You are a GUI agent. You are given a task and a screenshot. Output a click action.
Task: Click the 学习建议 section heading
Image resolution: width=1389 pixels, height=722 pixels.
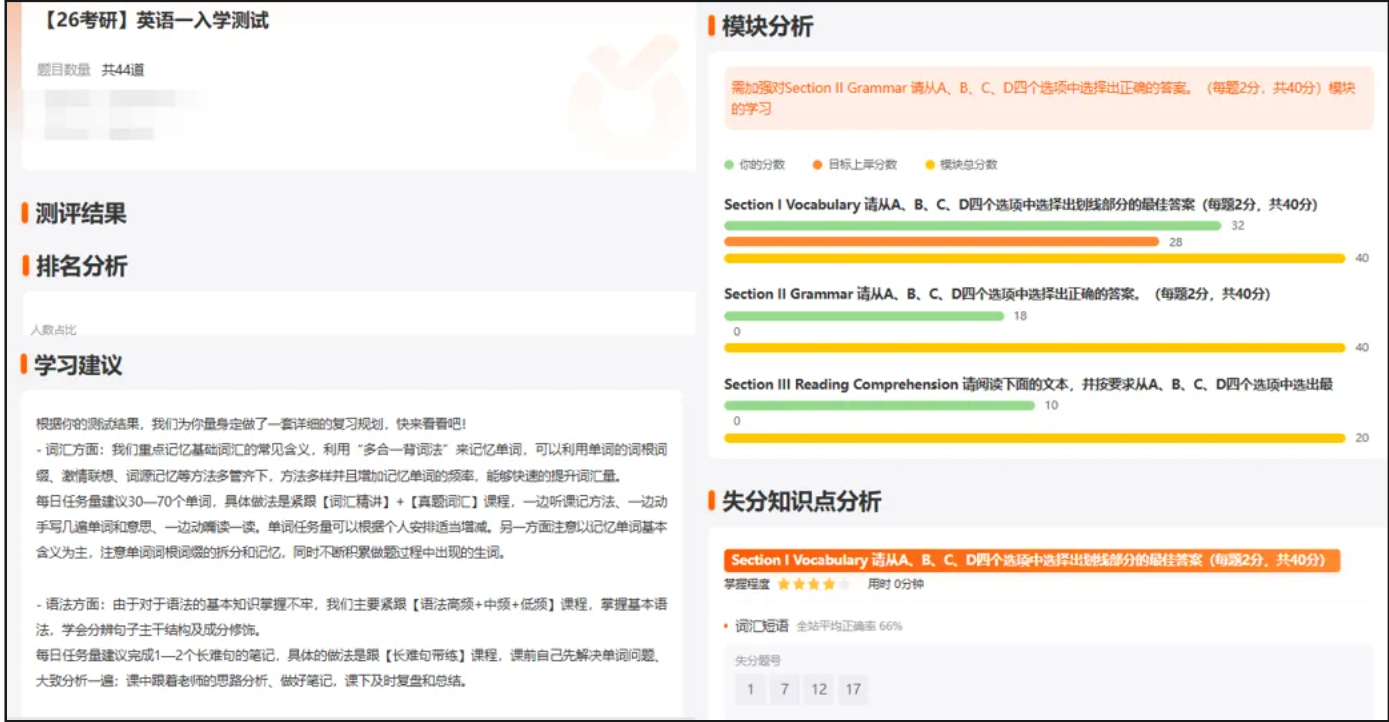(x=78, y=365)
